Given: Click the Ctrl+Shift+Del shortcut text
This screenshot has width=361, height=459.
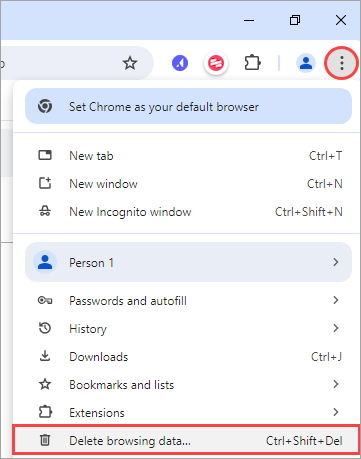Looking at the screenshot, I should coord(304,441).
